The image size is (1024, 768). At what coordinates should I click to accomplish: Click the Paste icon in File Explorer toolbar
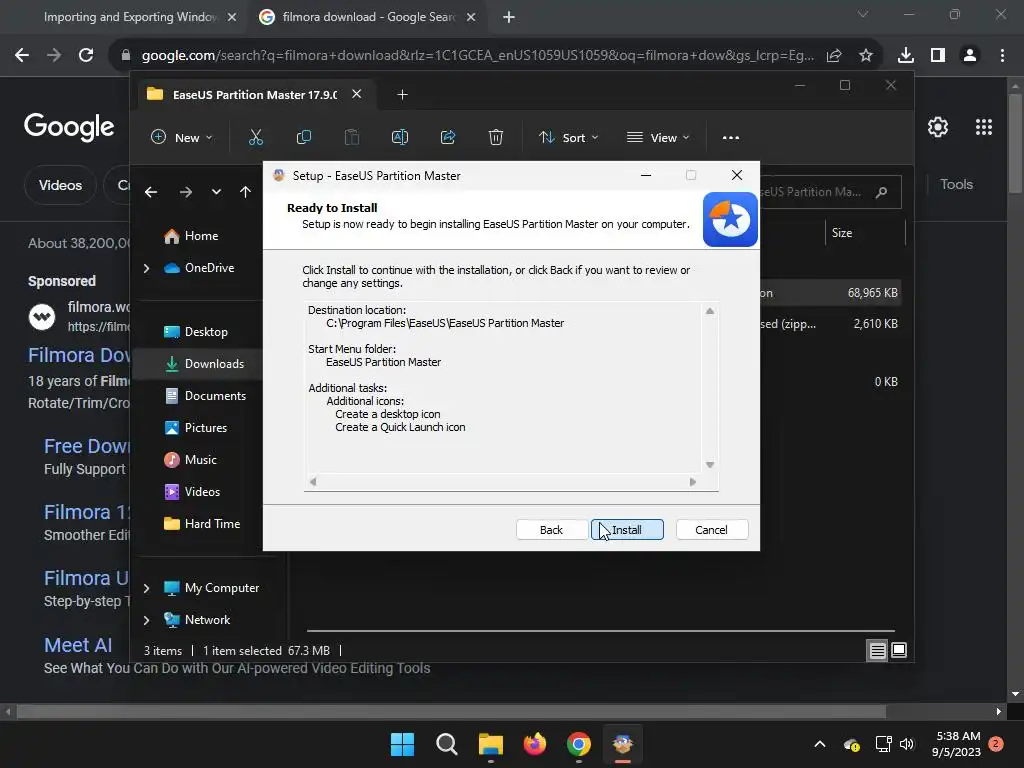pyautogui.click(x=352, y=137)
